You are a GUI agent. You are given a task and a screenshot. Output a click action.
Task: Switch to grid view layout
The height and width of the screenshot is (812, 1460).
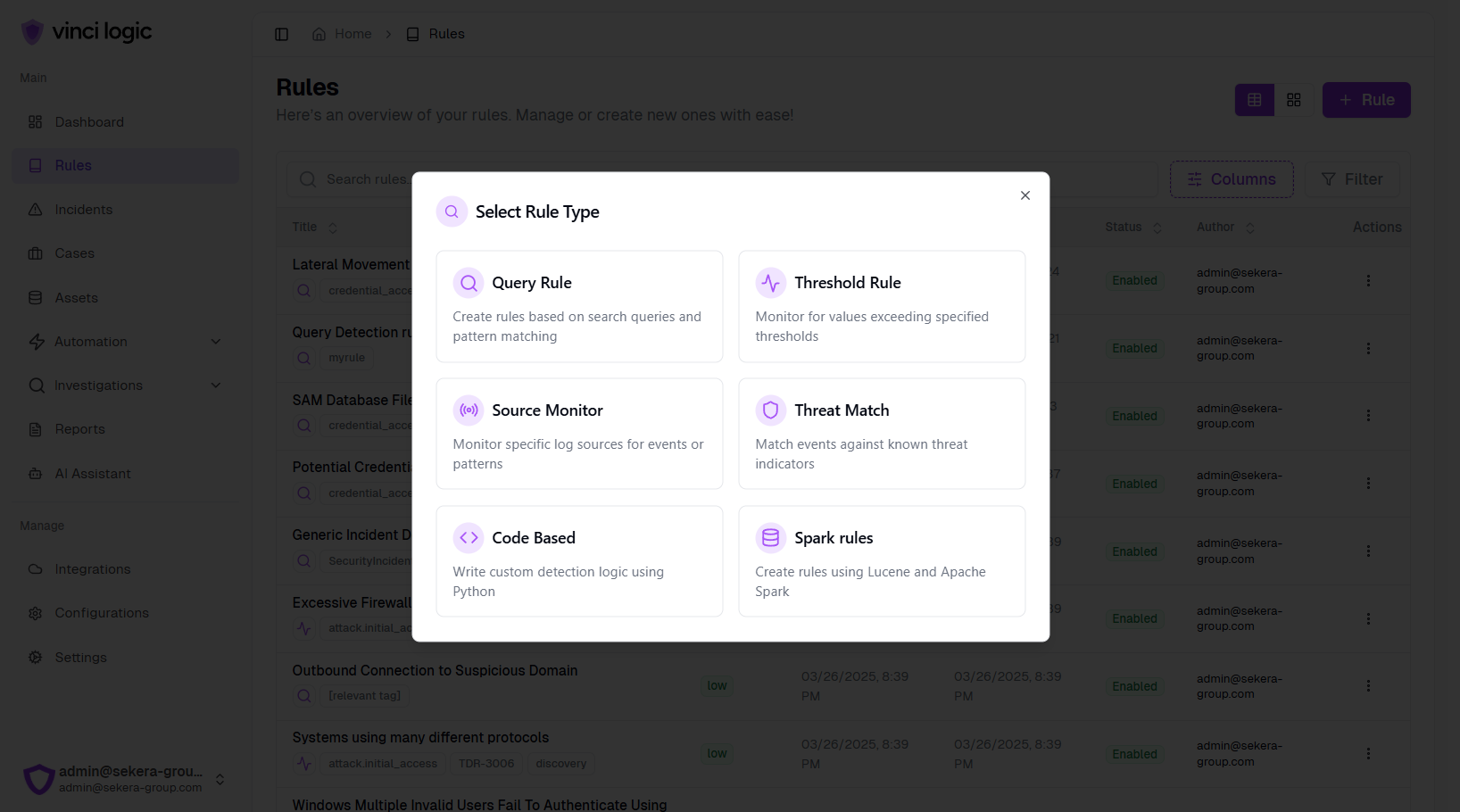click(1293, 100)
